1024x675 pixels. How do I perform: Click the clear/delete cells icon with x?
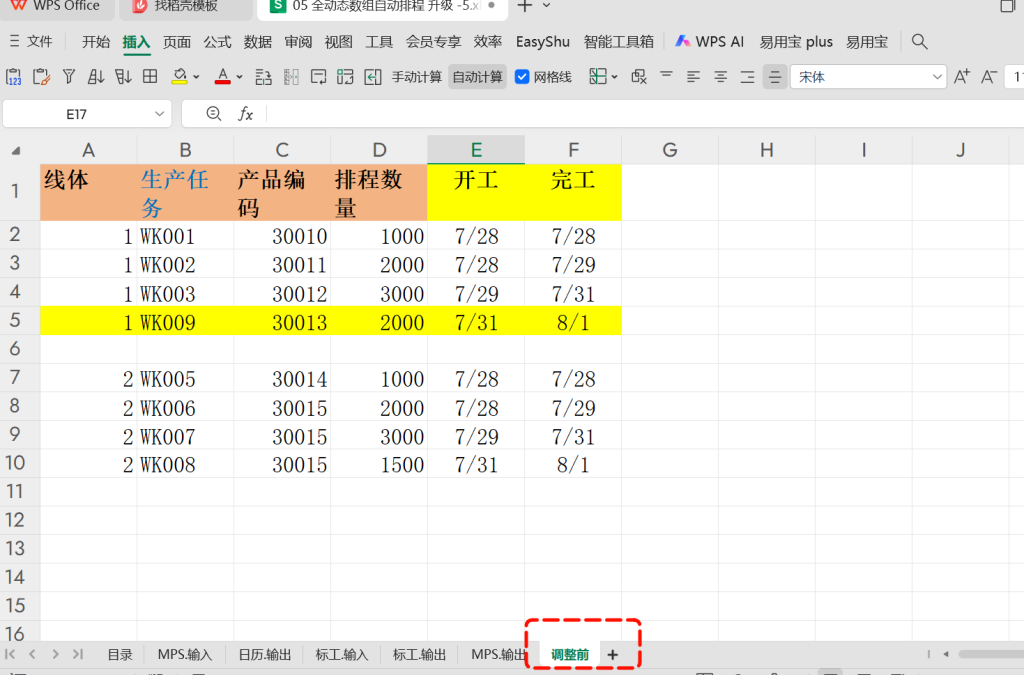click(639, 77)
